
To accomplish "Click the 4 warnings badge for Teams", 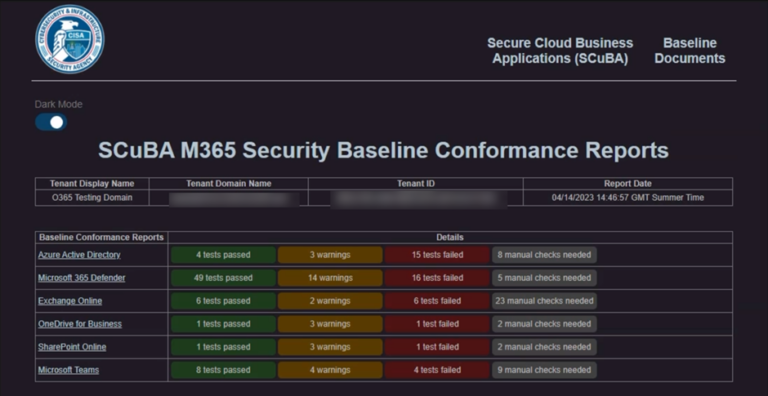I will (330, 370).
